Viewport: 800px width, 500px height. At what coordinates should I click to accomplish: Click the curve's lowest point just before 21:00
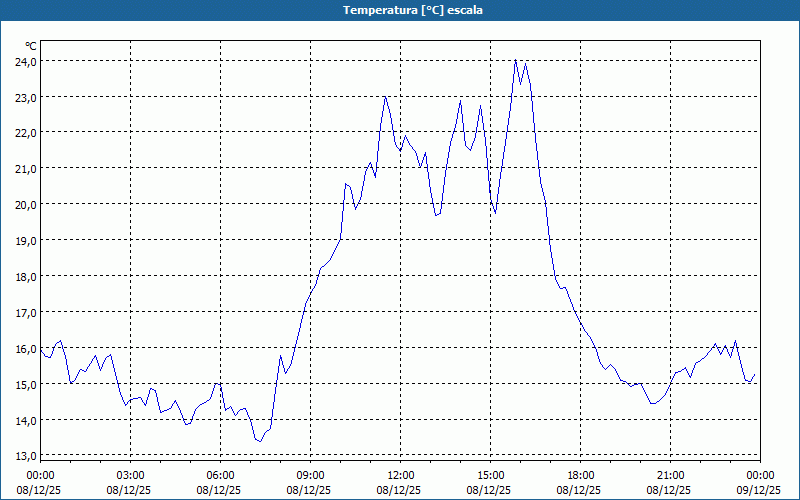653,403
